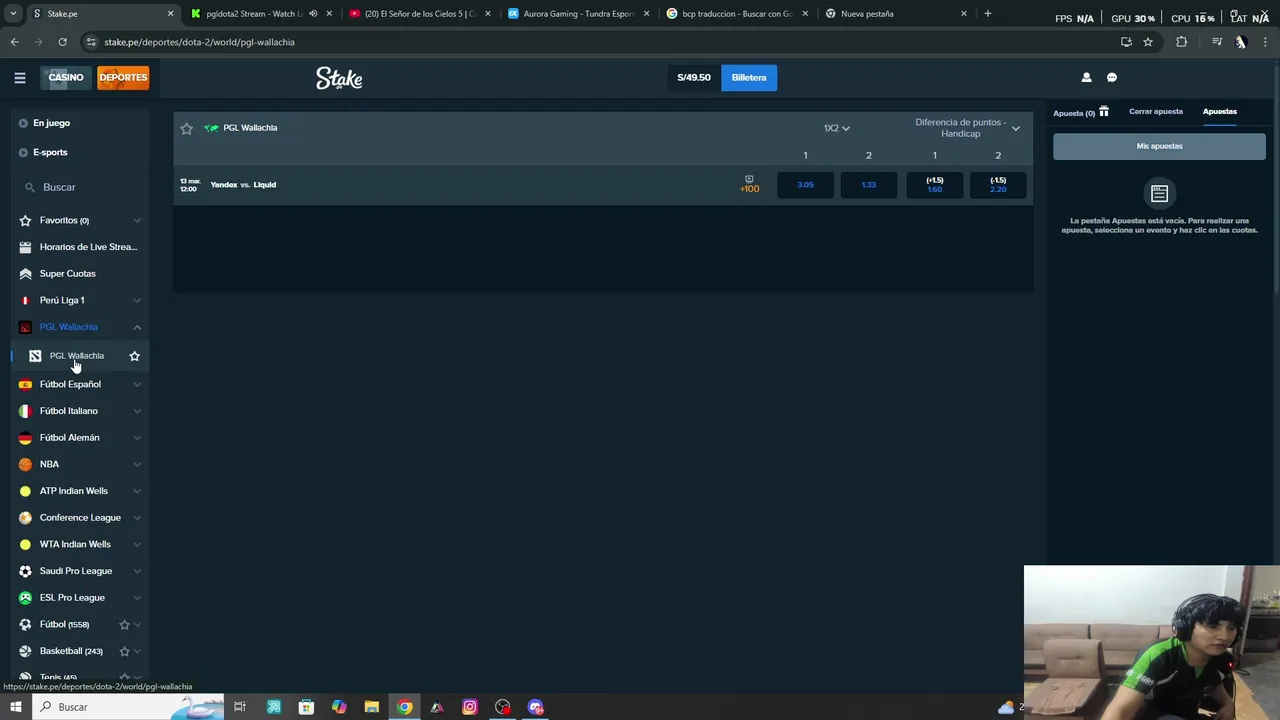
Task: Open Chrome extensions puzzle icon
Action: point(1182,42)
